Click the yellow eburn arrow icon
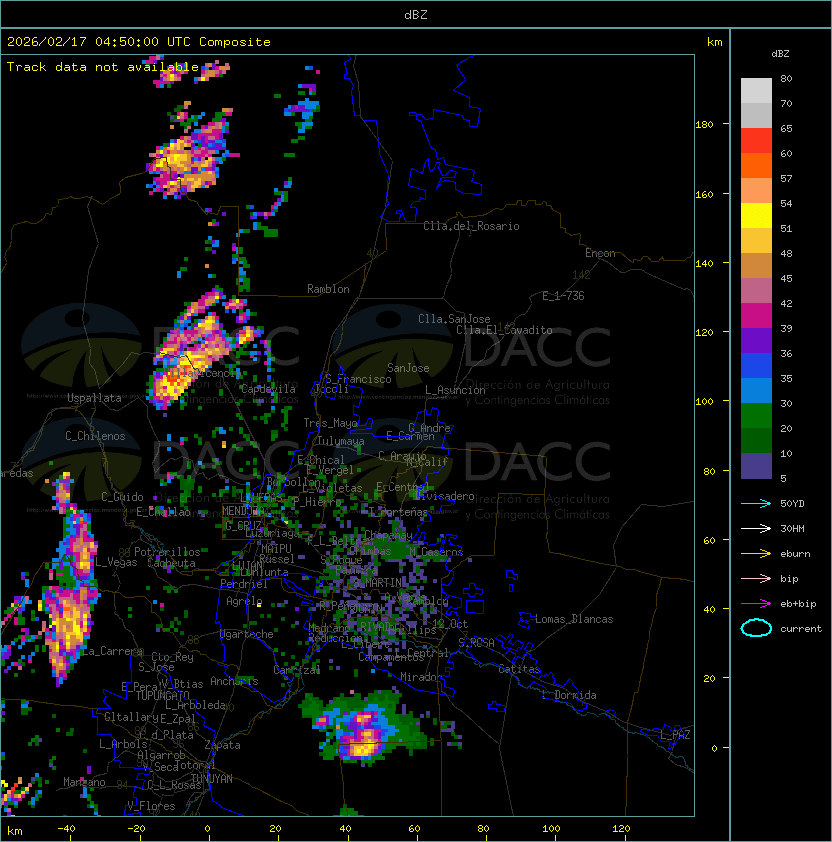832x842 pixels. click(x=756, y=554)
